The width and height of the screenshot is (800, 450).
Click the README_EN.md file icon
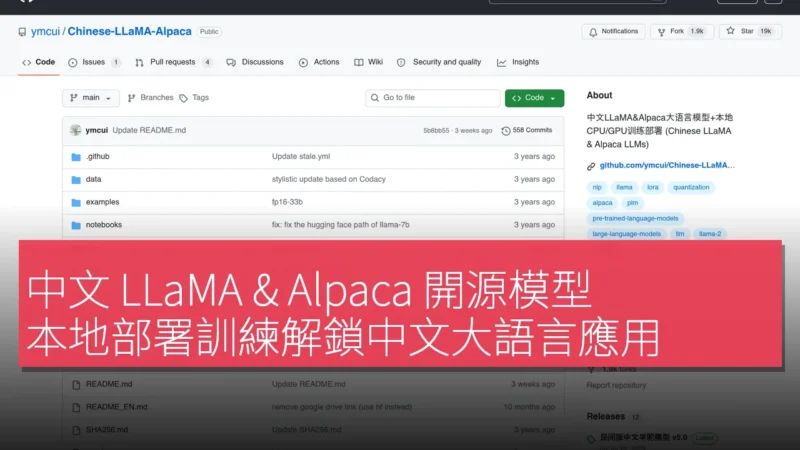[76, 407]
